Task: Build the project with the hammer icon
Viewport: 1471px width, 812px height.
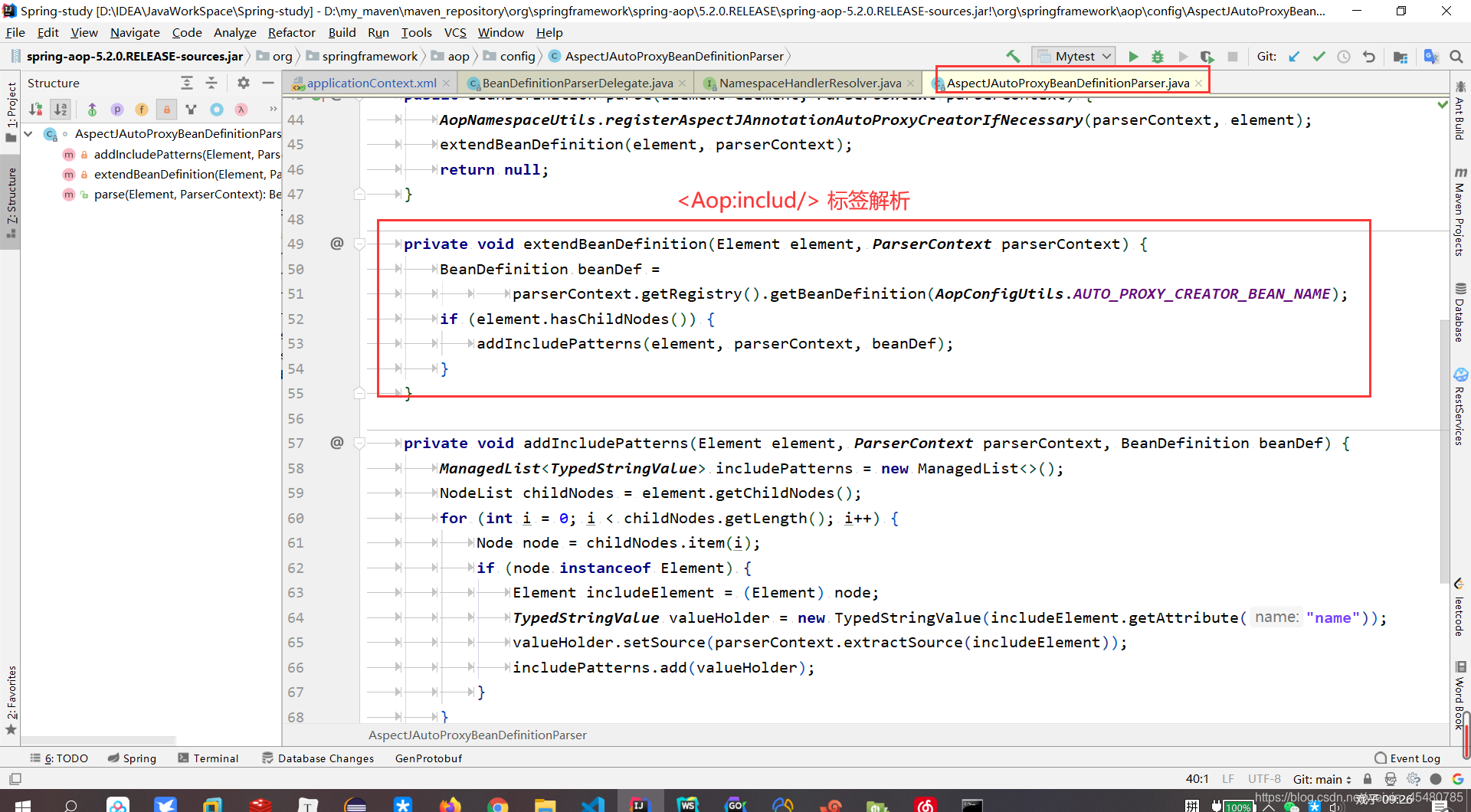Action: coord(1013,57)
